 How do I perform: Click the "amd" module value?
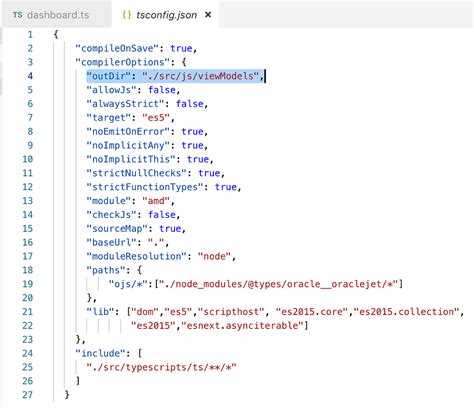156,201
